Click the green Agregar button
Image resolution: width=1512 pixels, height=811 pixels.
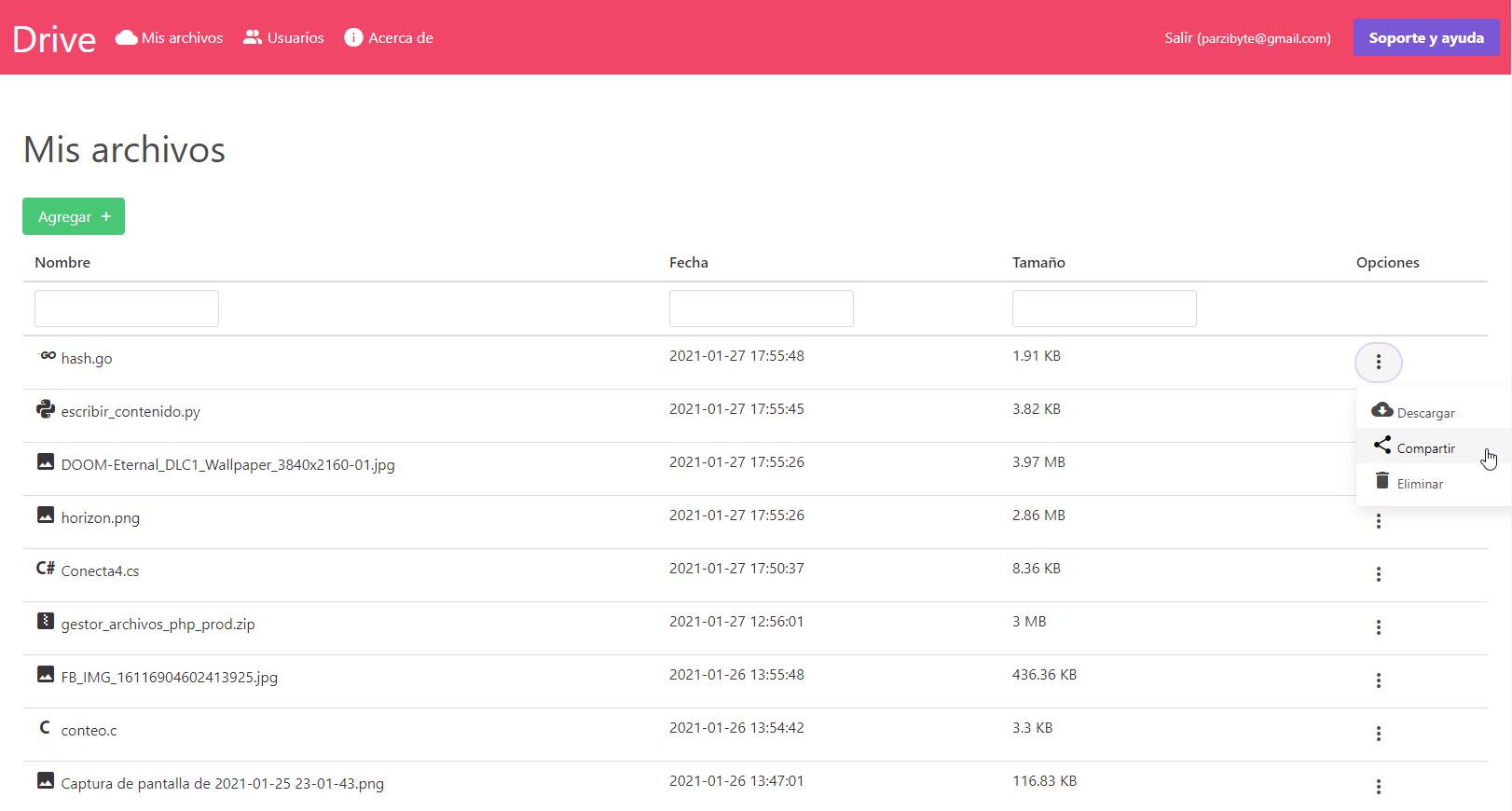coord(74,216)
